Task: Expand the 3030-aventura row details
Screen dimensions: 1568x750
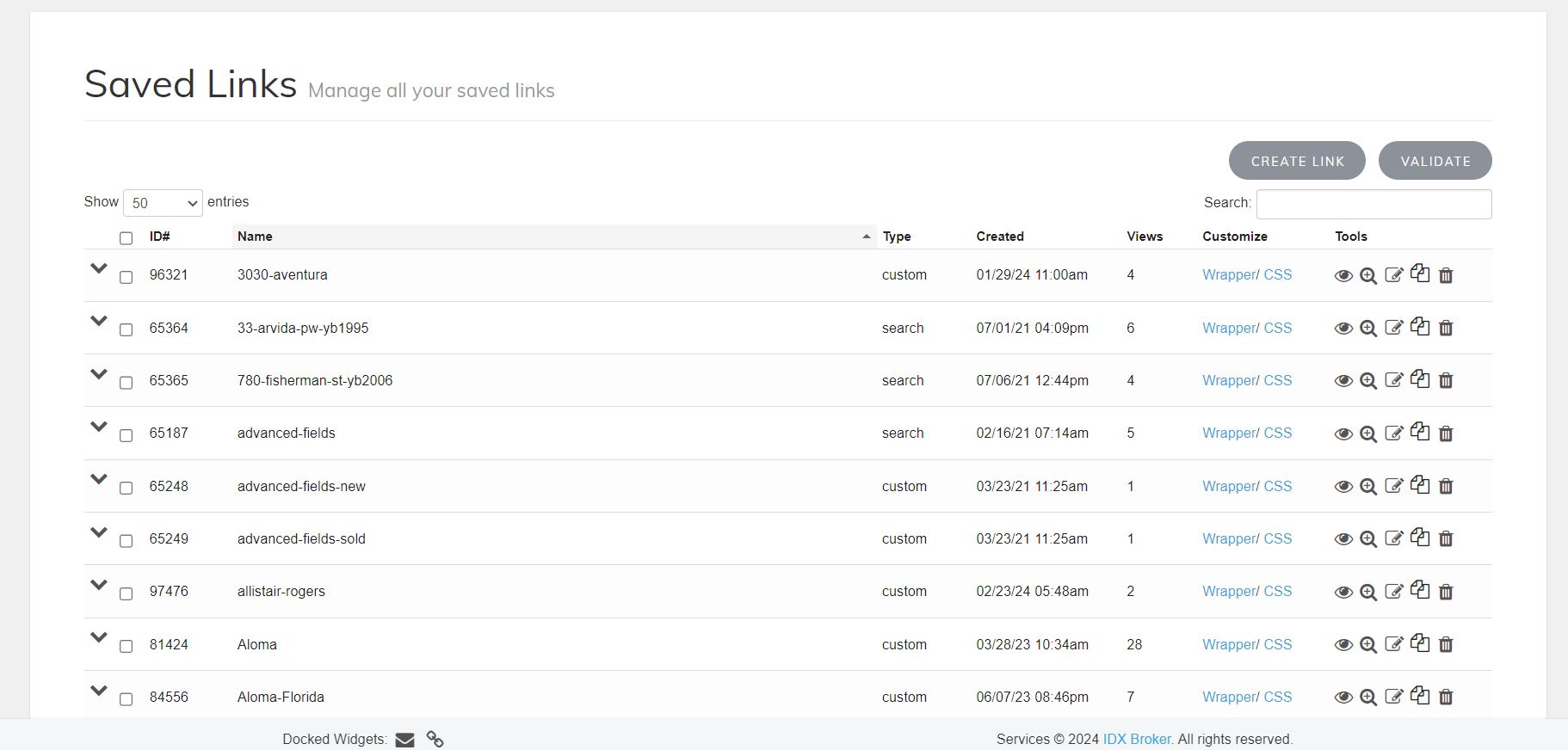Action: point(99,268)
